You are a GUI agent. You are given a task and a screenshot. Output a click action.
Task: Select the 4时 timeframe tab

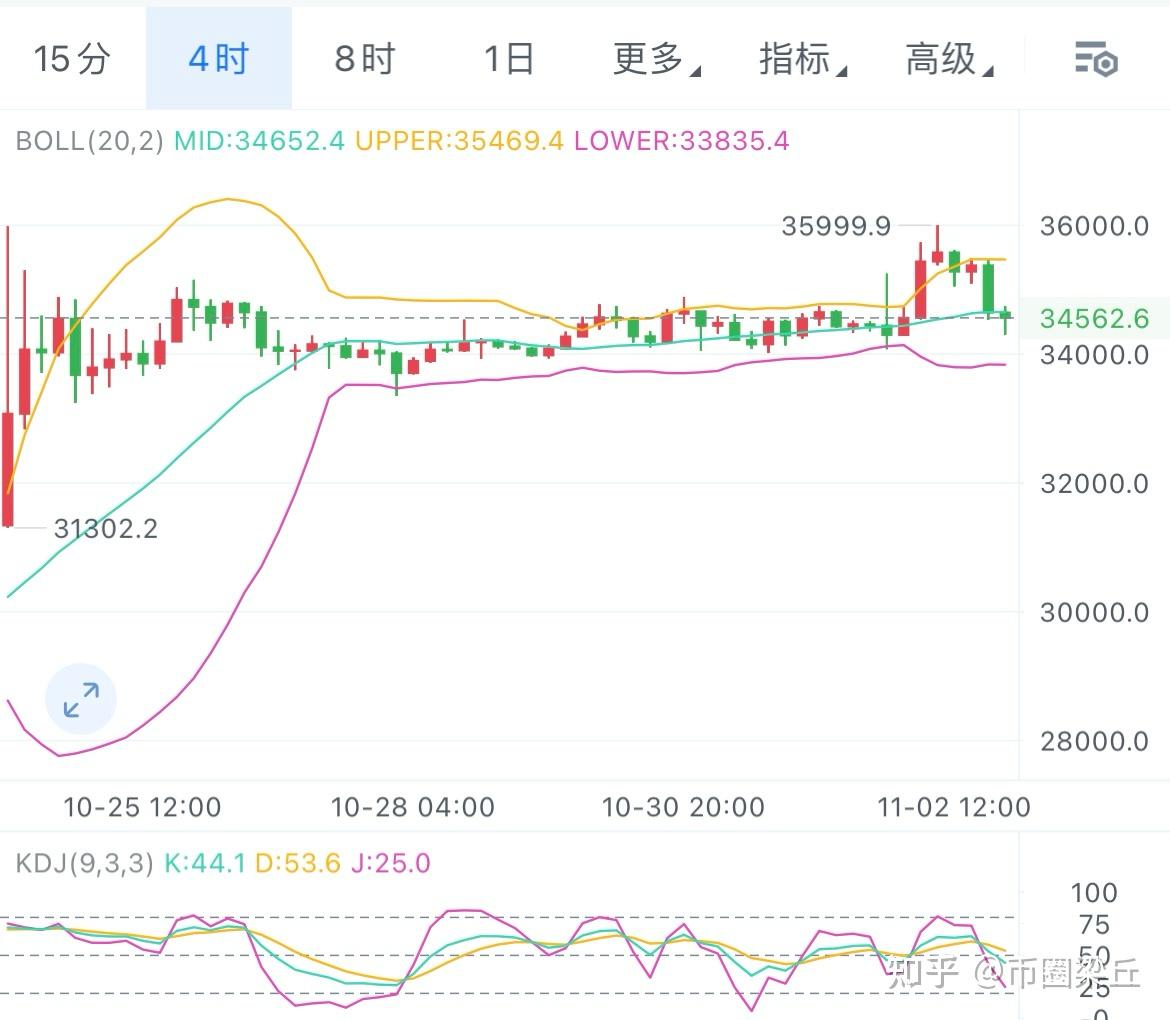point(219,58)
